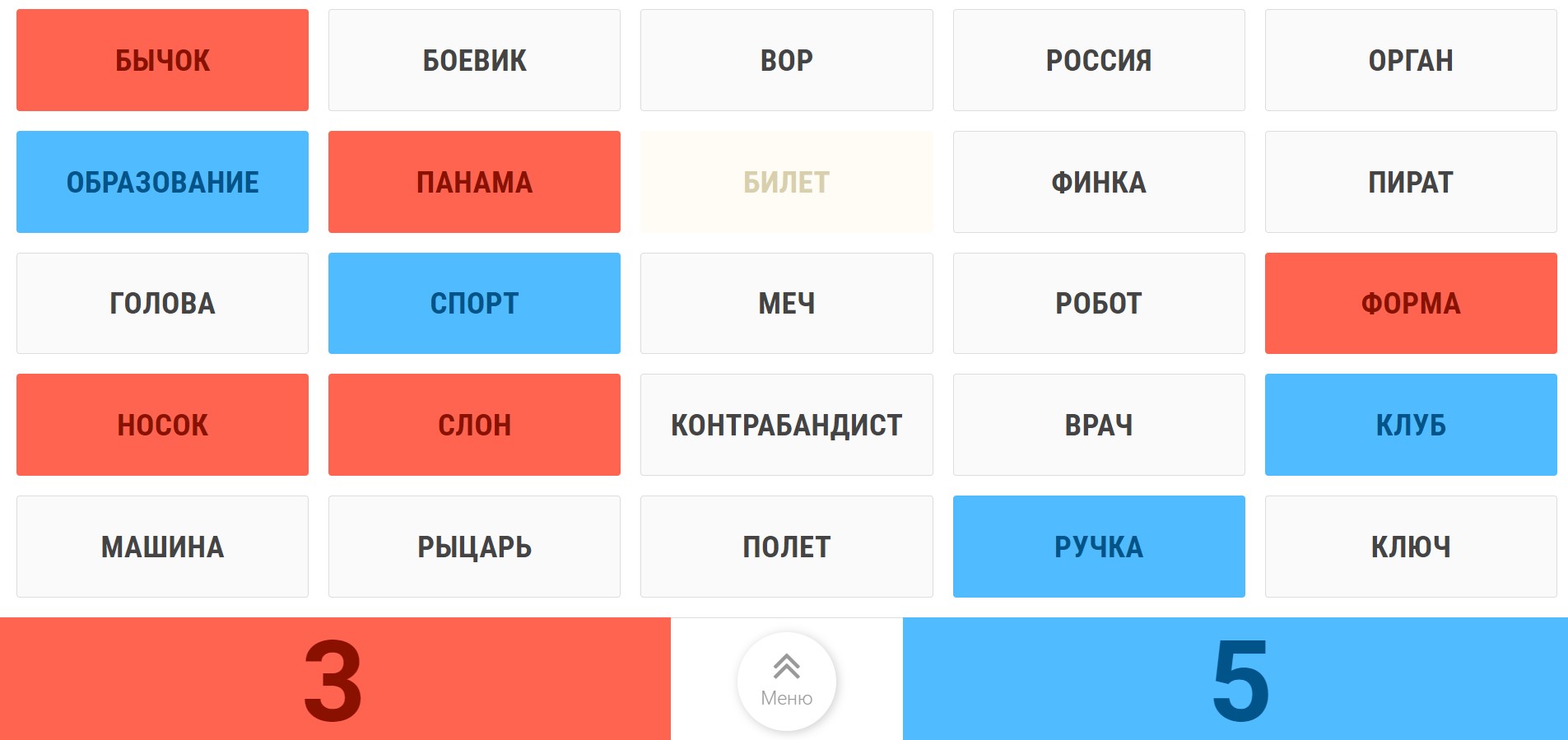This screenshot has height=740, width=1568.
Task: Click the ОРГАН card
Action: pos(1410,59)
